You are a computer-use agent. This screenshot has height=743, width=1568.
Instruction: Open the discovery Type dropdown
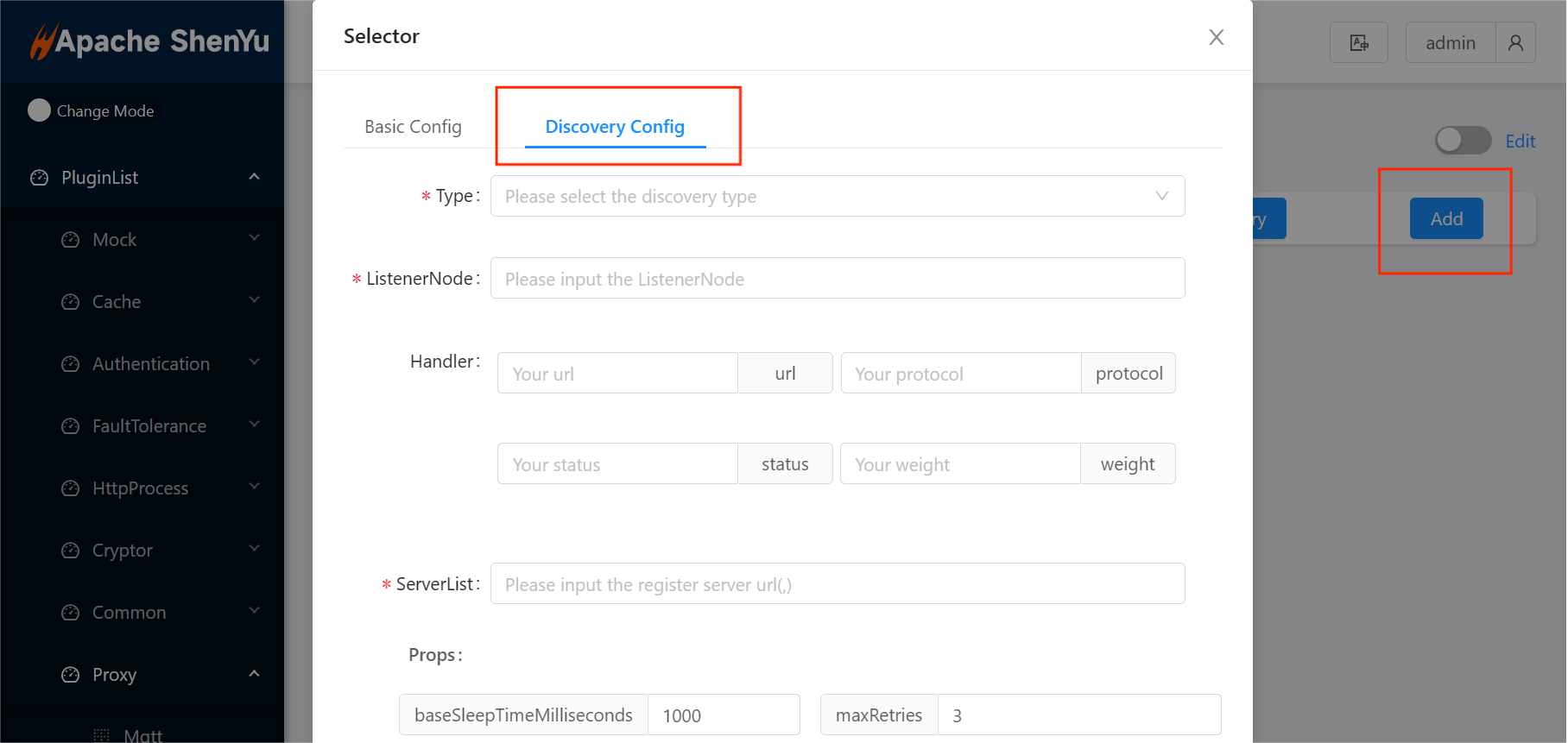point(837,197)
